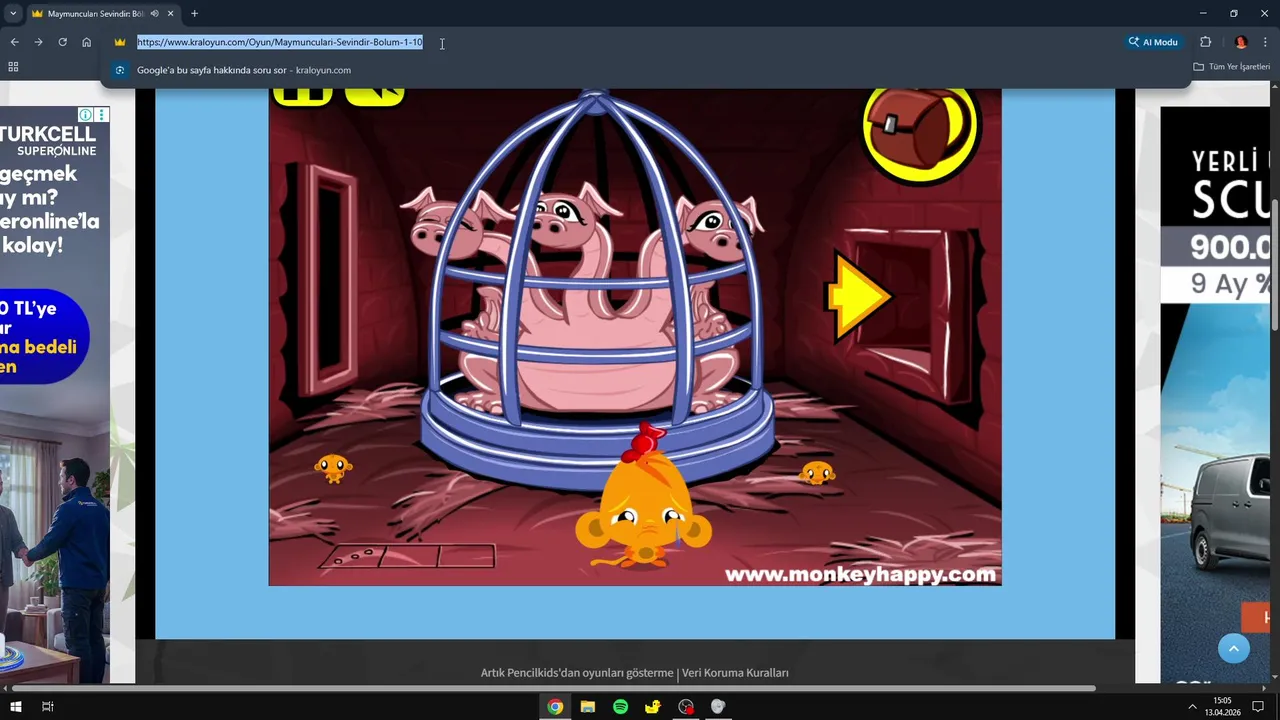This screenshot has width=1280, height=720.
Task: Expand the tab search dropdown
Action: pos(13,14)
